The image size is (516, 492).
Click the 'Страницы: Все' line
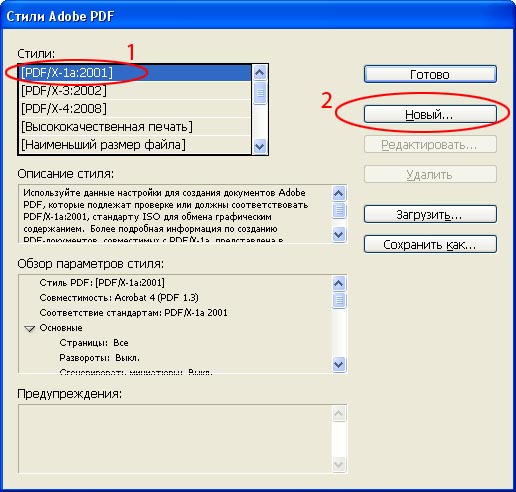(x=94, y=343)
